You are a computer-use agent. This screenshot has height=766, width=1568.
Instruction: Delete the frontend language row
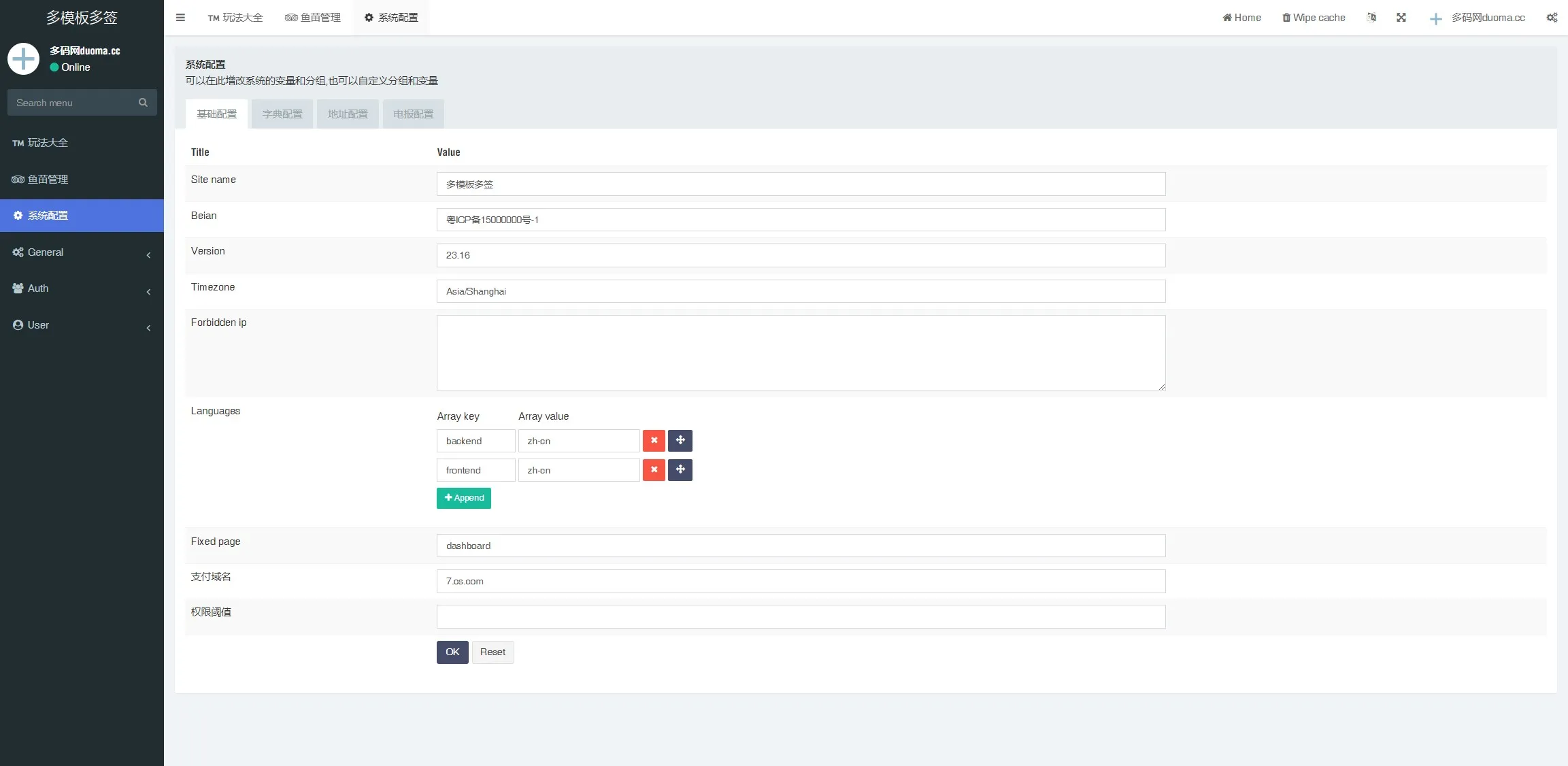click(654, 470)
